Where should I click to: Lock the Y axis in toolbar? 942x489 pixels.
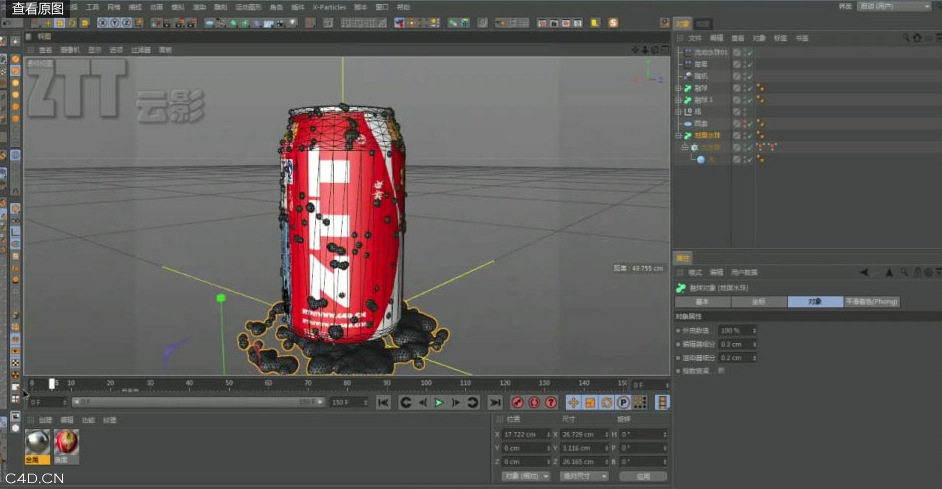coord(115,23)
